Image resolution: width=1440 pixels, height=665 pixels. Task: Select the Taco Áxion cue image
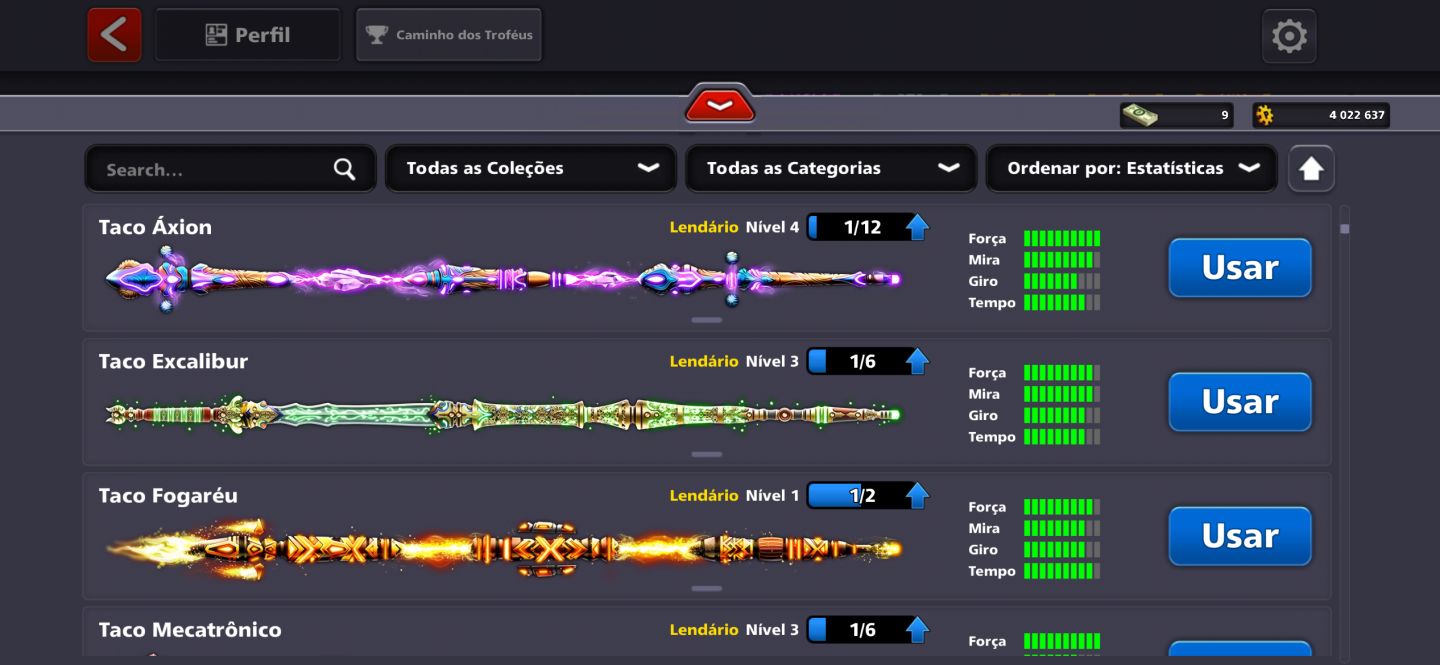click(503, 279)
